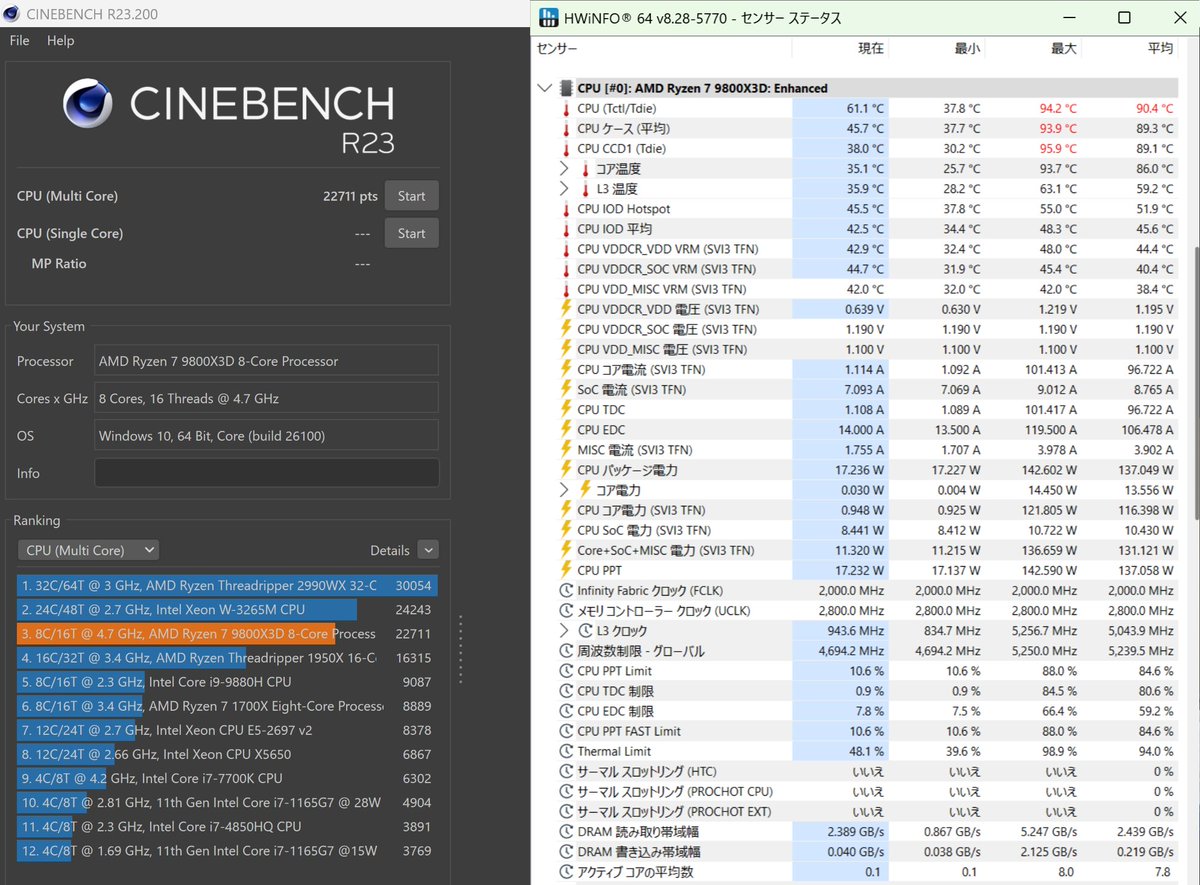The width and height of the screenshot is (1200, 885).
Task: Open the Cinebench Help menu
Action: point(60,41)
